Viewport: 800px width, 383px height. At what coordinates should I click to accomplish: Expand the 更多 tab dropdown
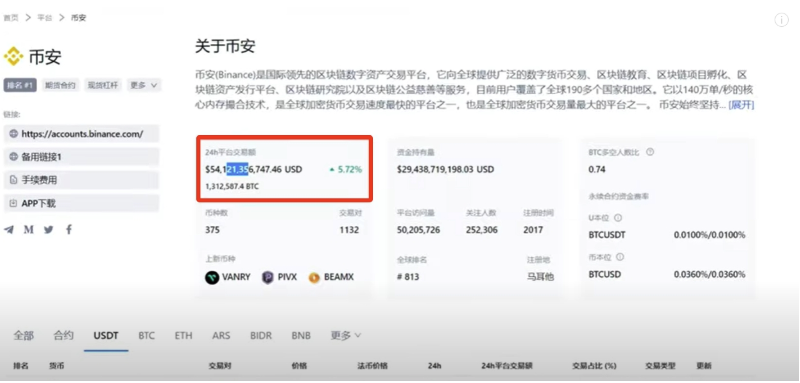click(346, 336)
